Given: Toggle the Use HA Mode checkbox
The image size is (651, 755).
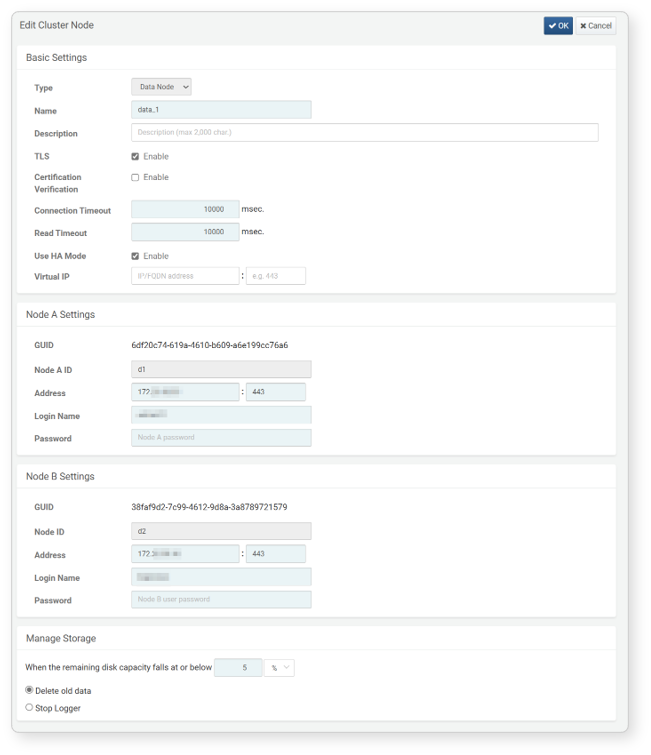Looking at the screenshot, I should point(135,256).
